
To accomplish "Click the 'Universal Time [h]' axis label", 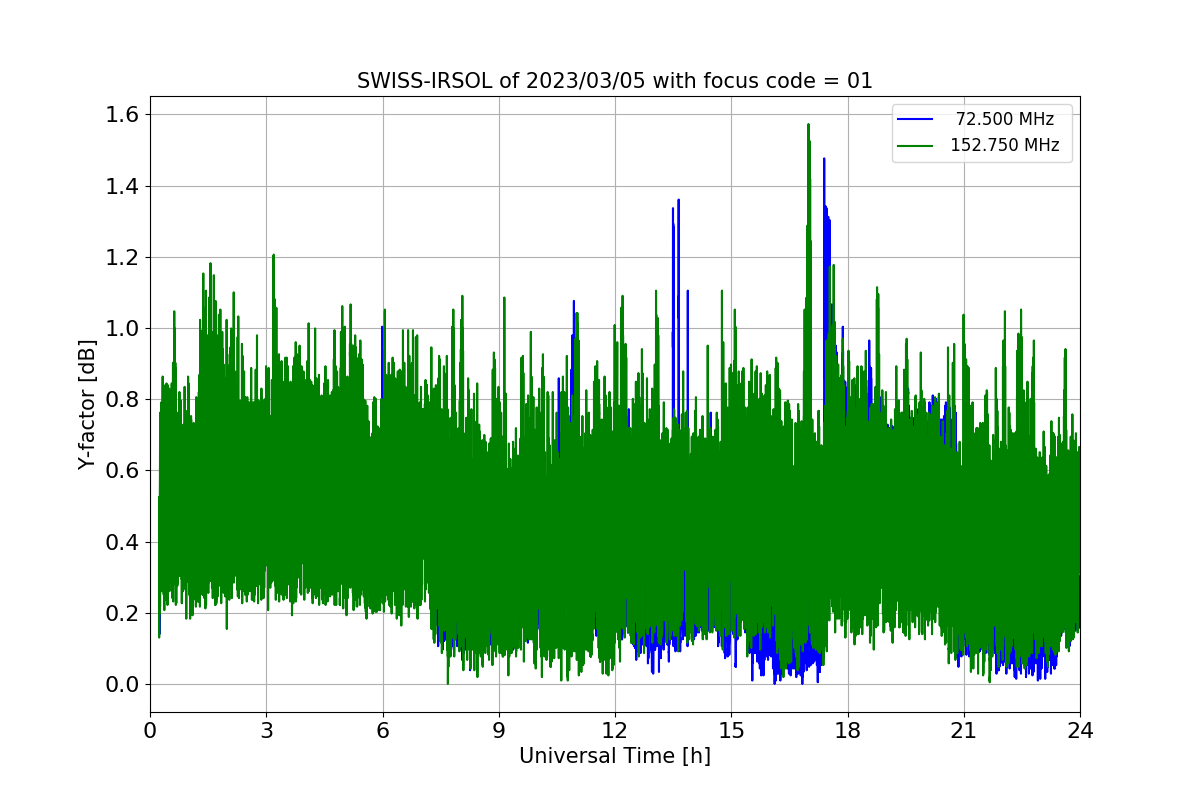I will (615, 757).
